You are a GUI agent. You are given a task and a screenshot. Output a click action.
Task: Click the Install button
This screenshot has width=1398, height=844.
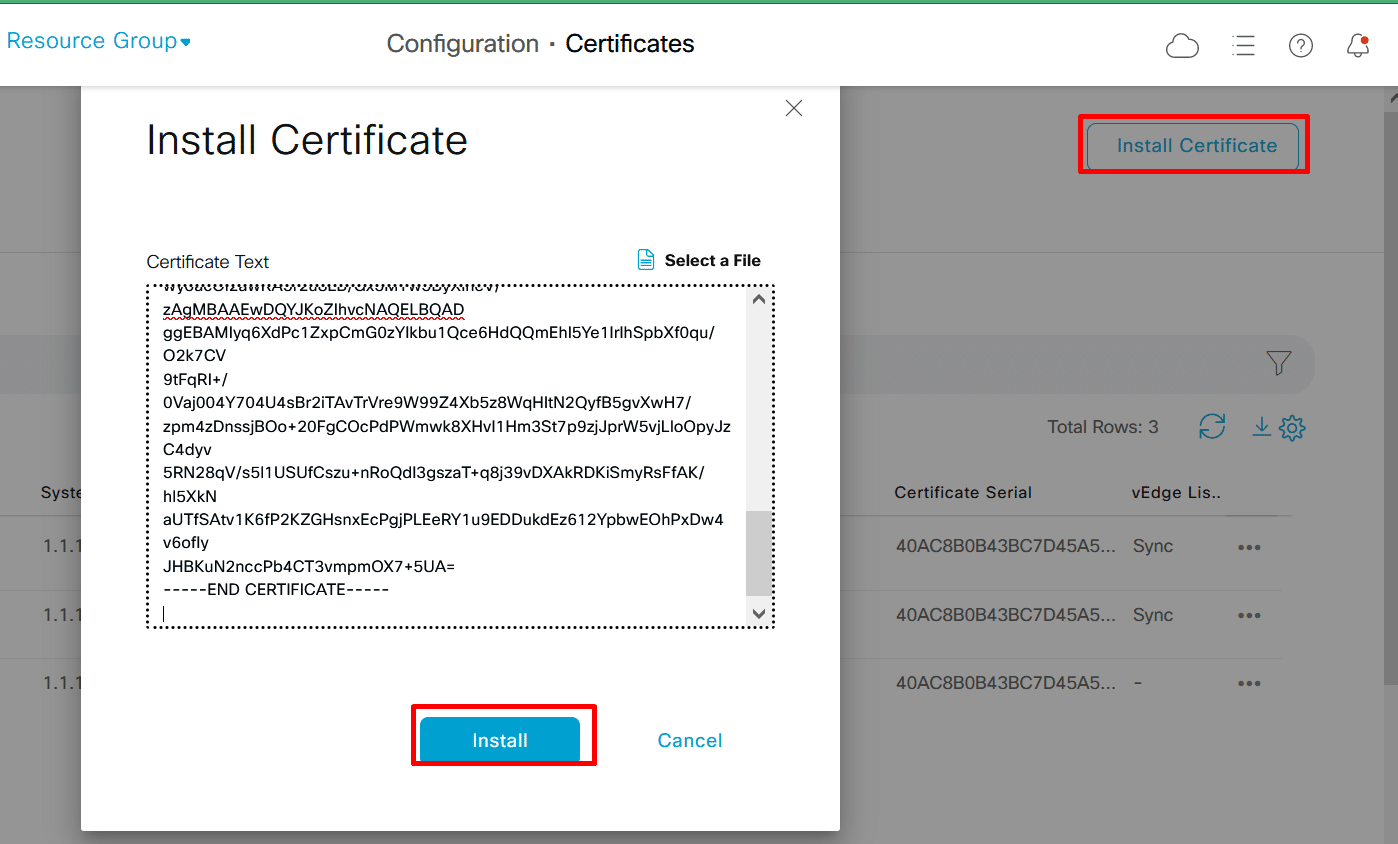coord(502,739)
